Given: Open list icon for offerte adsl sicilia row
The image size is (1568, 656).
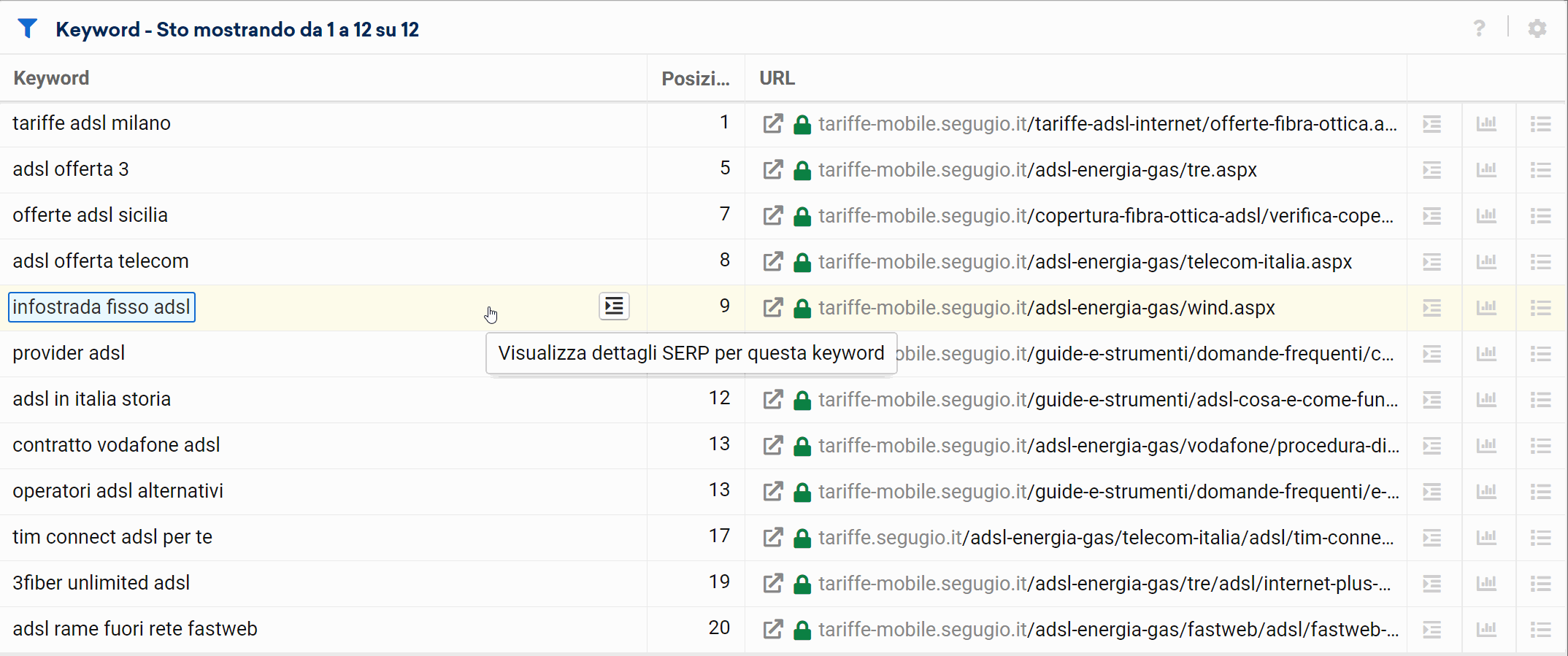Looking at the screenshot, I should point(1540,216).
